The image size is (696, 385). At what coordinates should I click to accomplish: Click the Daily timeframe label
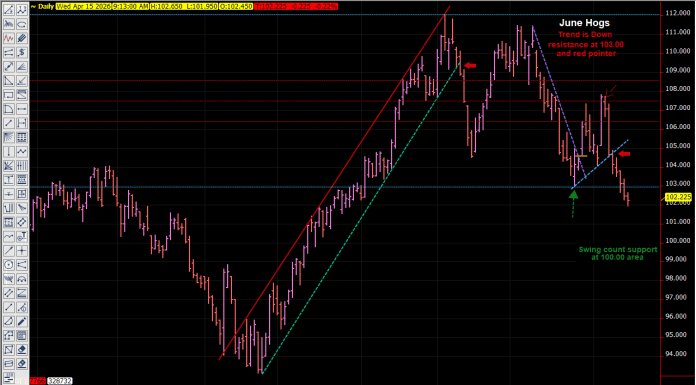pyautogui.click(x=47, y=6)
